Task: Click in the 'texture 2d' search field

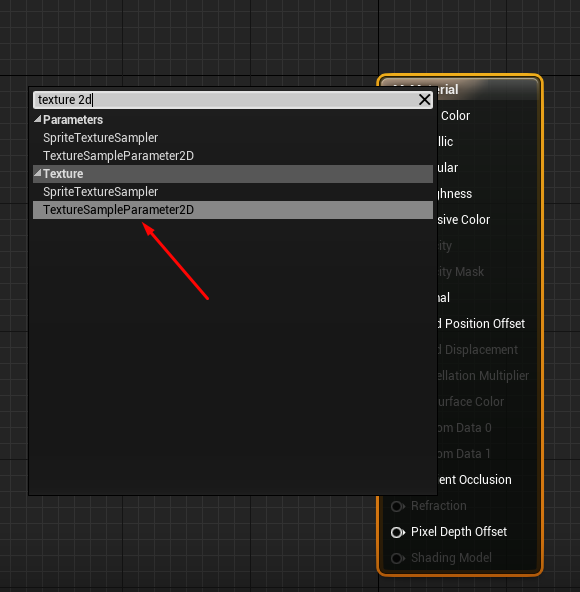Action: [226, 100]
